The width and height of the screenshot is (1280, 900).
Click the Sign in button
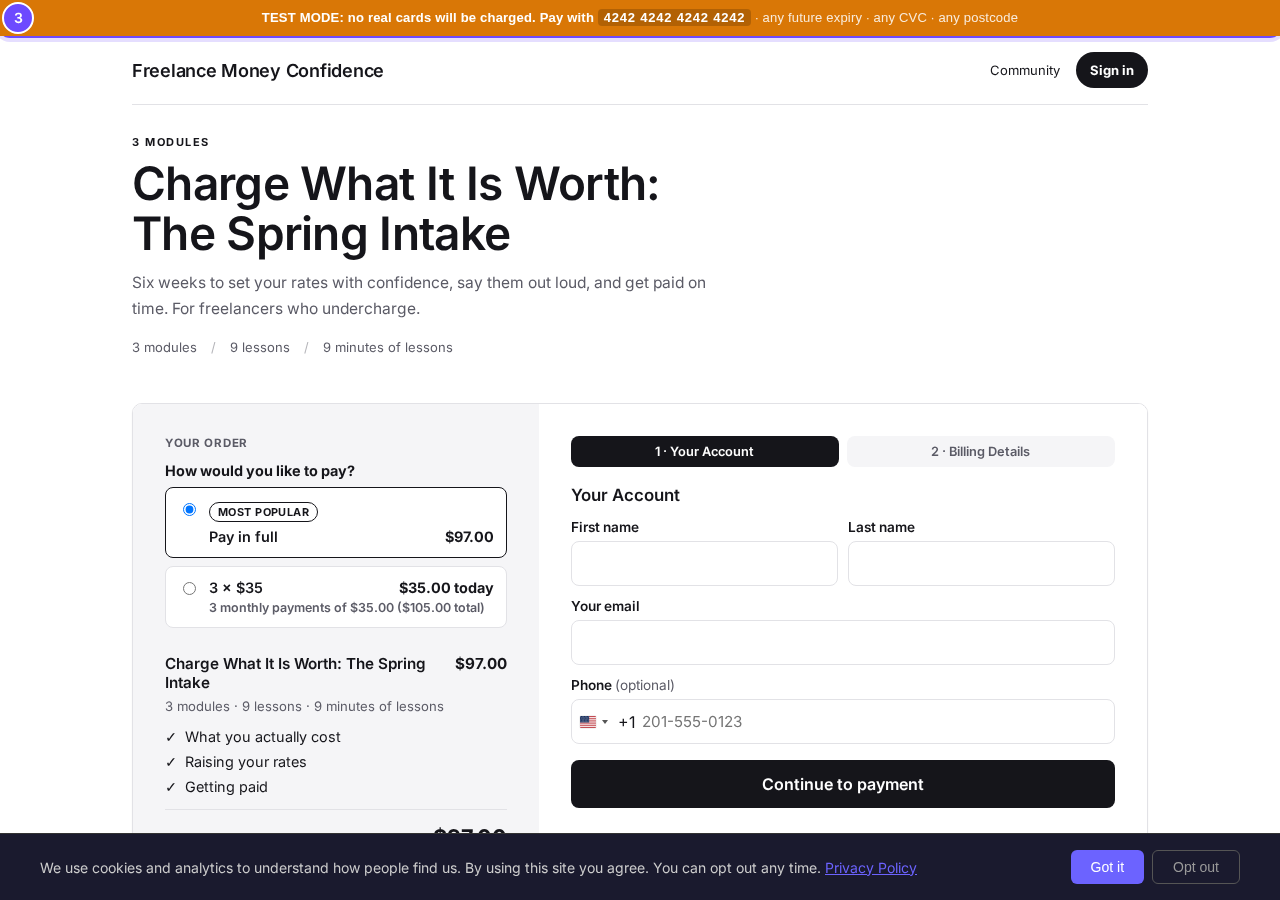click(x=1112, y=70)
